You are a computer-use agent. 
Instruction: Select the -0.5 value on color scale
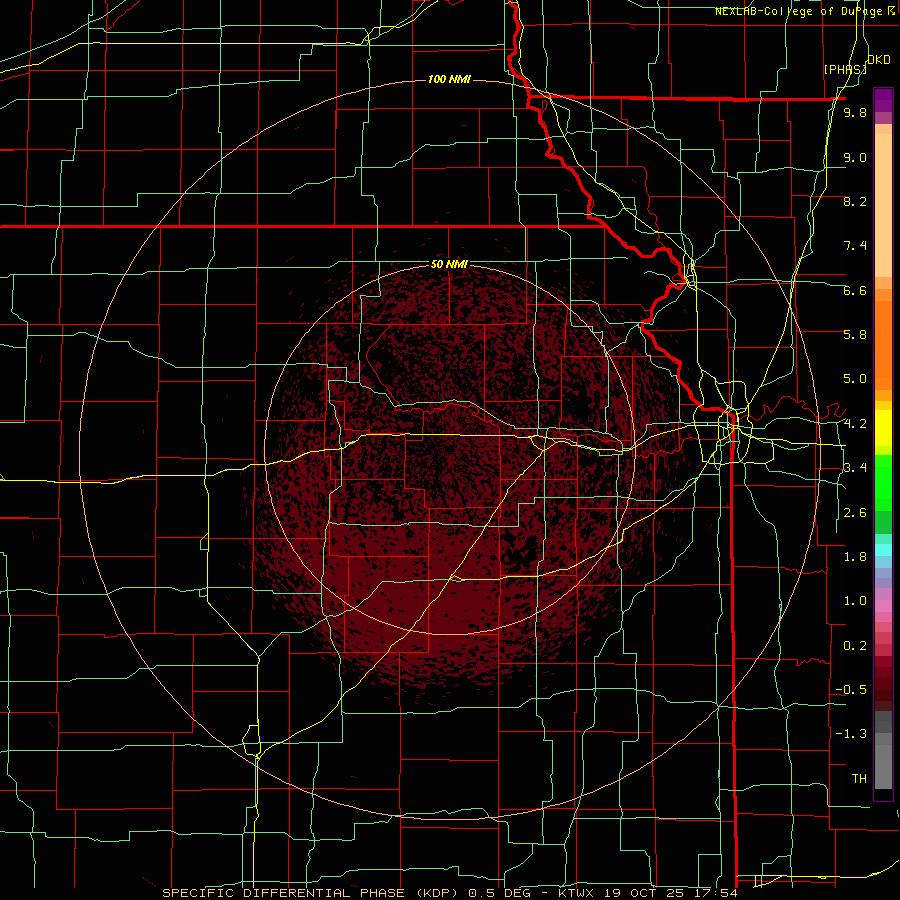(851, 690)
